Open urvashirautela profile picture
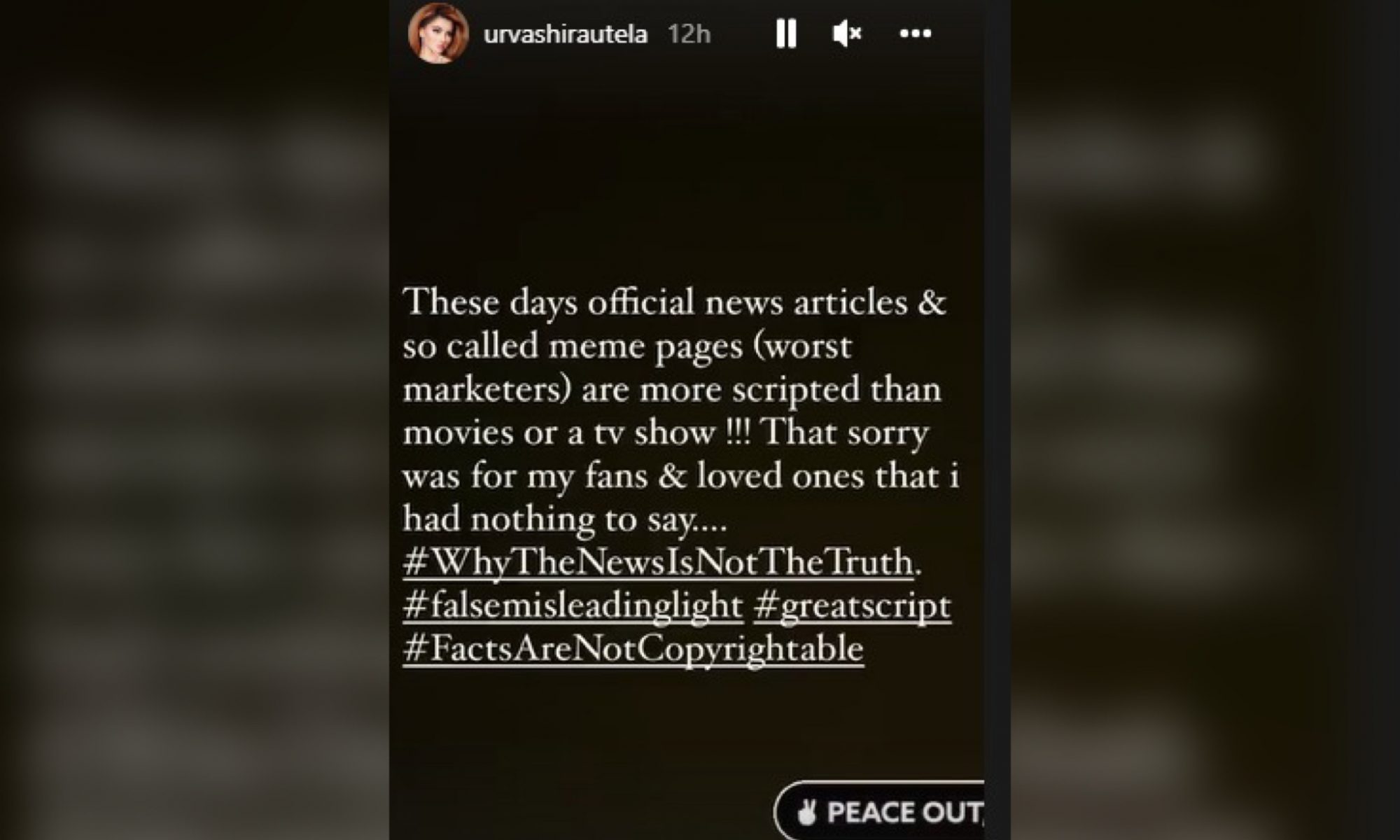Screen dimensions: 1400x840 click(438, 33)
